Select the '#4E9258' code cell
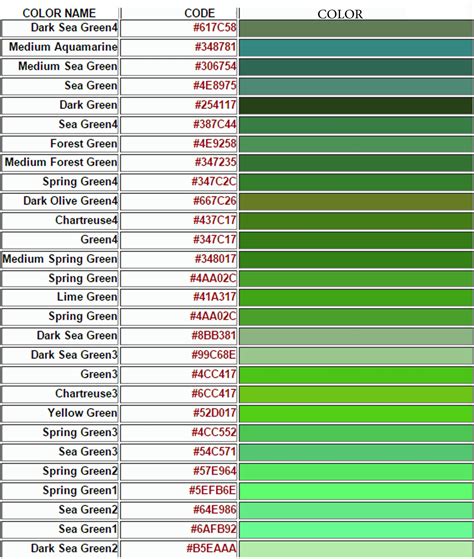The height and width of the screenshot is (559, 474). point(179,144)
